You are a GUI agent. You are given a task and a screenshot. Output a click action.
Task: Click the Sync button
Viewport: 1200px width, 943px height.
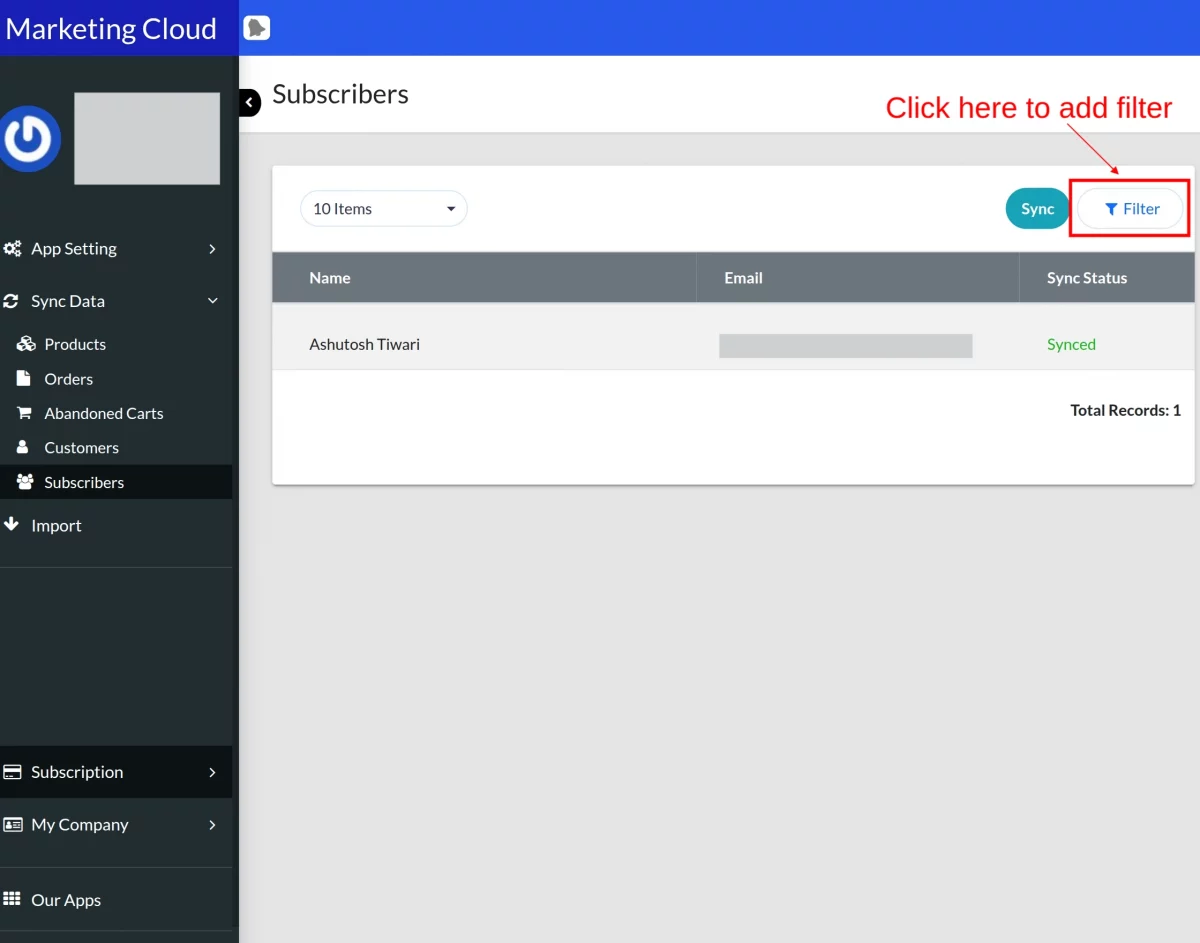(x=1038, y=208)
